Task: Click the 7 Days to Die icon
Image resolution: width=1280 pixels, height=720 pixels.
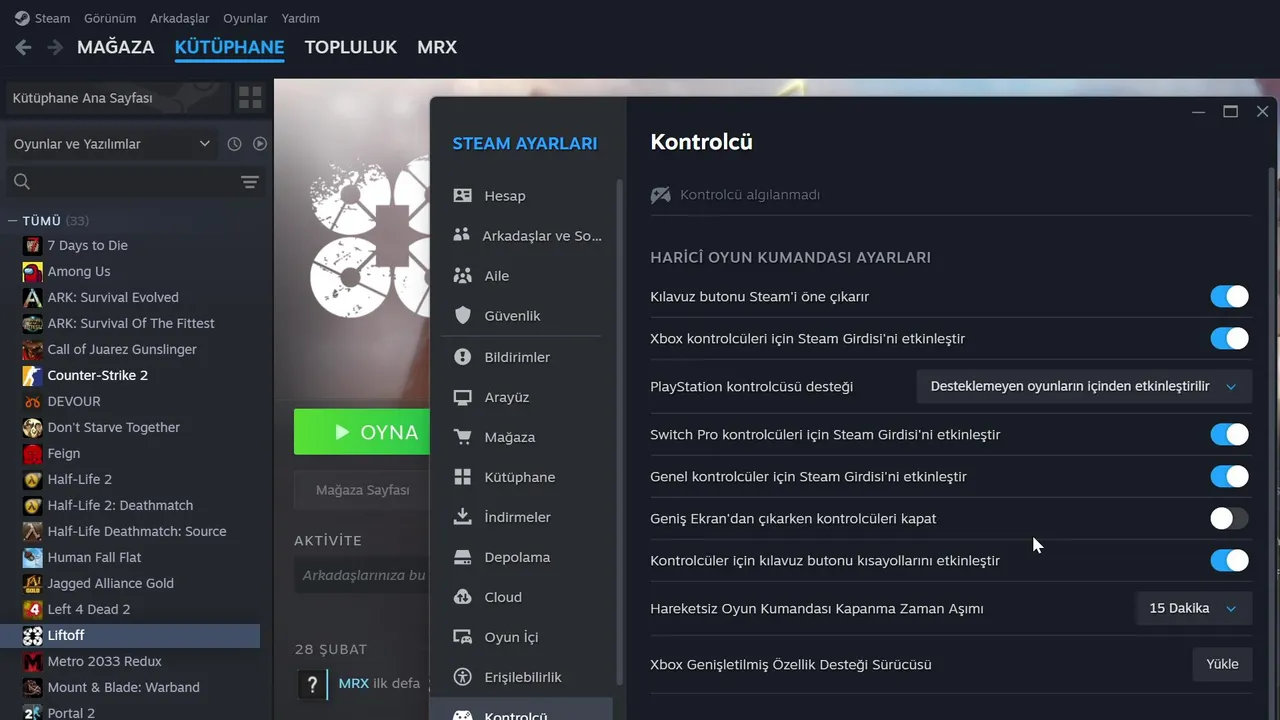Action: click(x=33, y=245)
